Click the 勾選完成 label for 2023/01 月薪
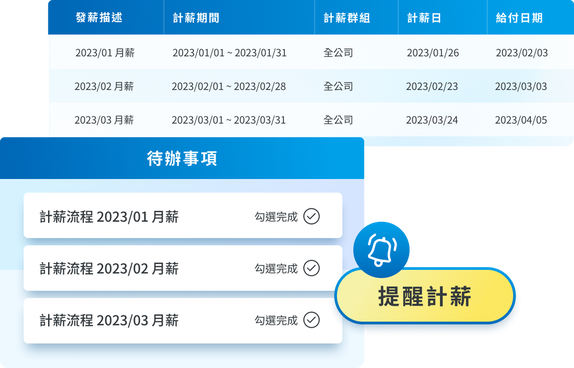This screenshot has height=368, width=574. pos(276,217)
